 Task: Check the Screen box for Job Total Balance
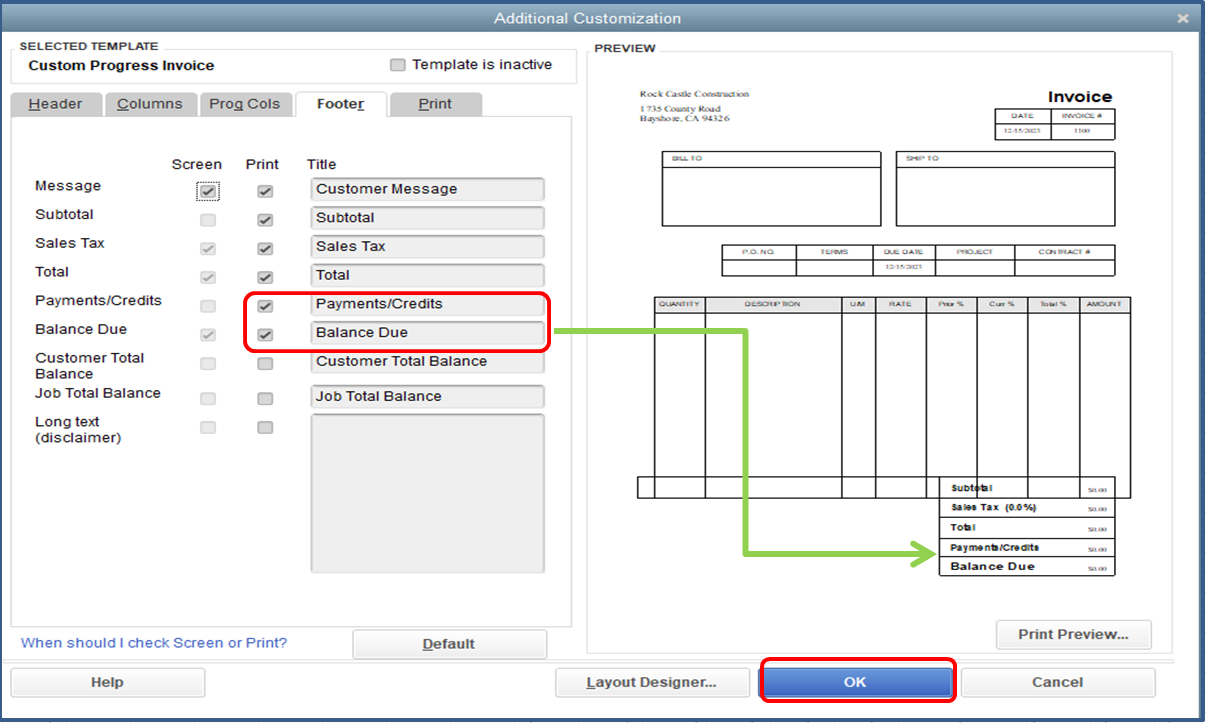207,397
